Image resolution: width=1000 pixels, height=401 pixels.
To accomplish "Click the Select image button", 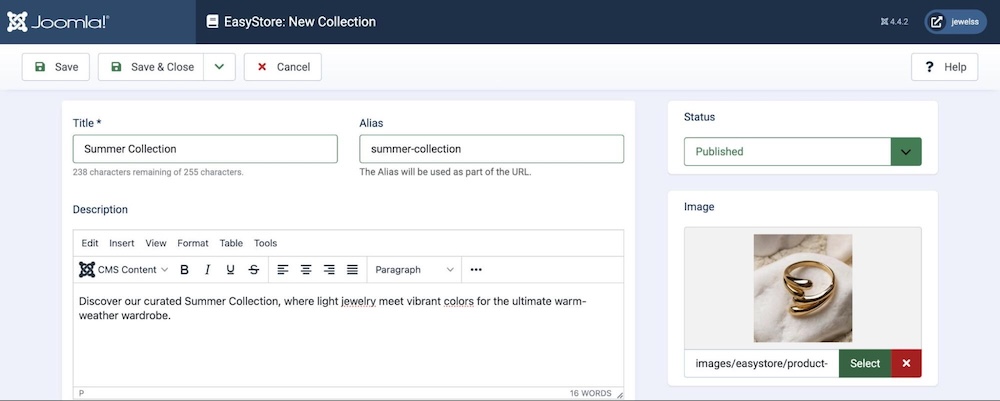I will coord(864,363).
